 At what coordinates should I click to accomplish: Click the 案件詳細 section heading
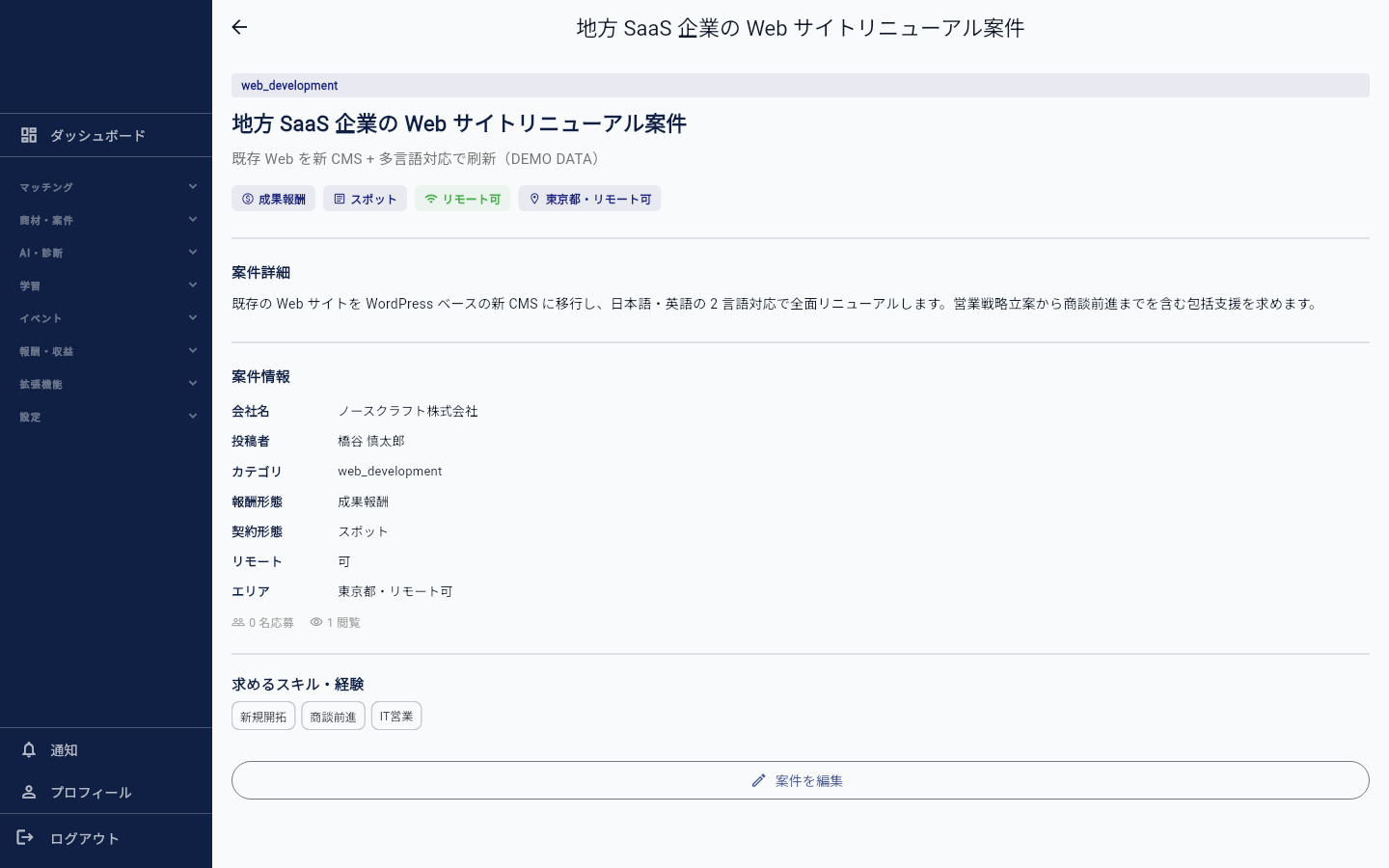pos(260,273)
